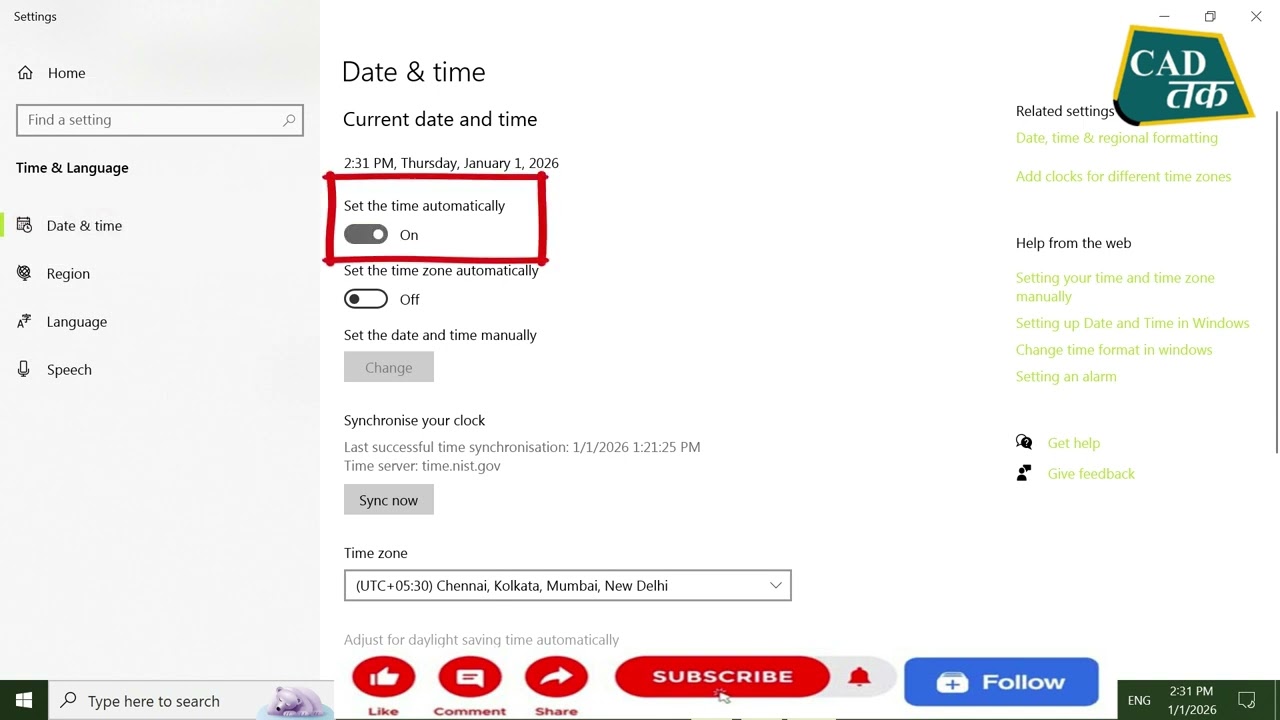Open Add clocks for different time zones
This screenshot has height=720, width=1280.
1123,177
